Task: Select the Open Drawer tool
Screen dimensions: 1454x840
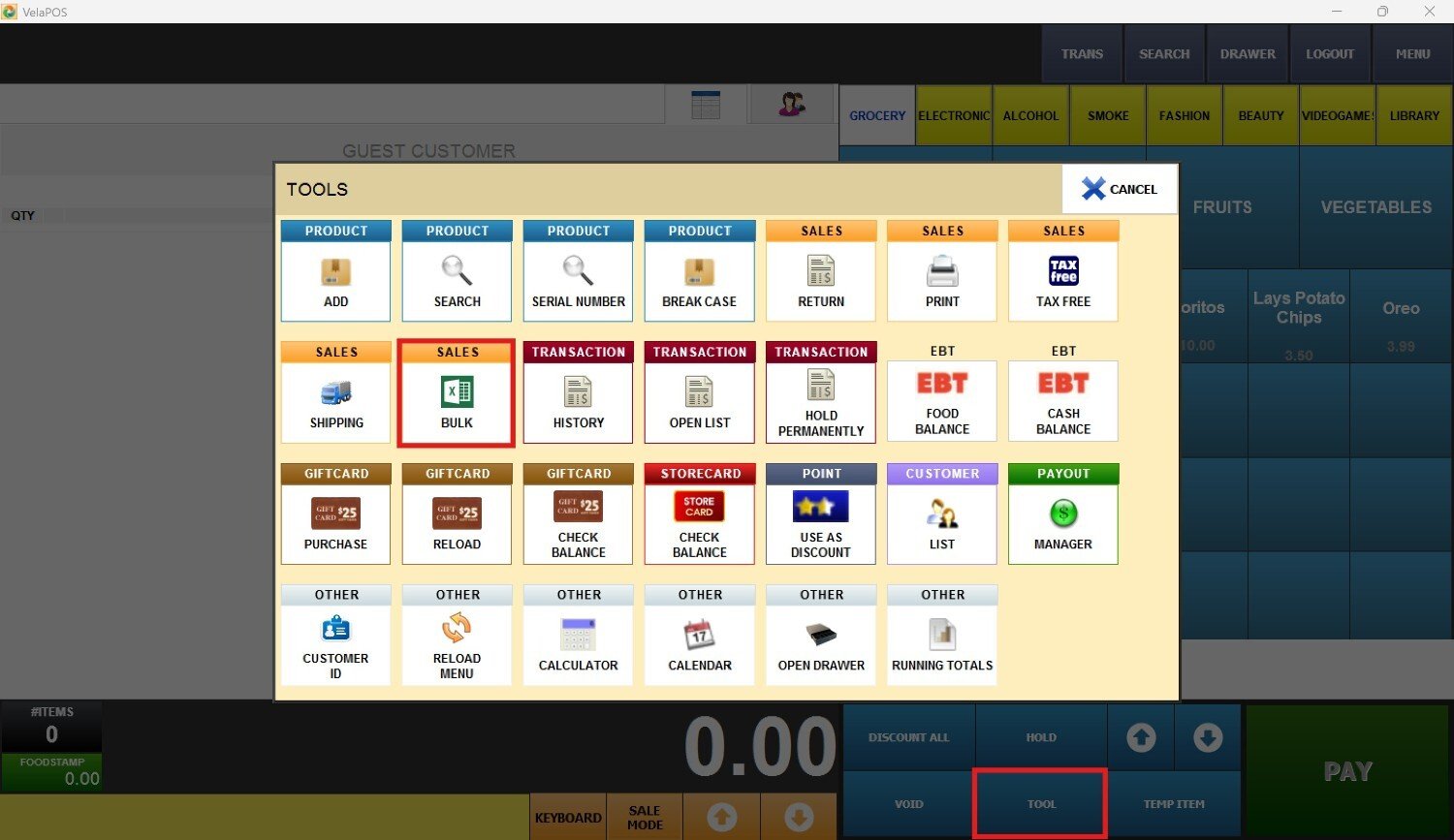Action: (821, 637)
